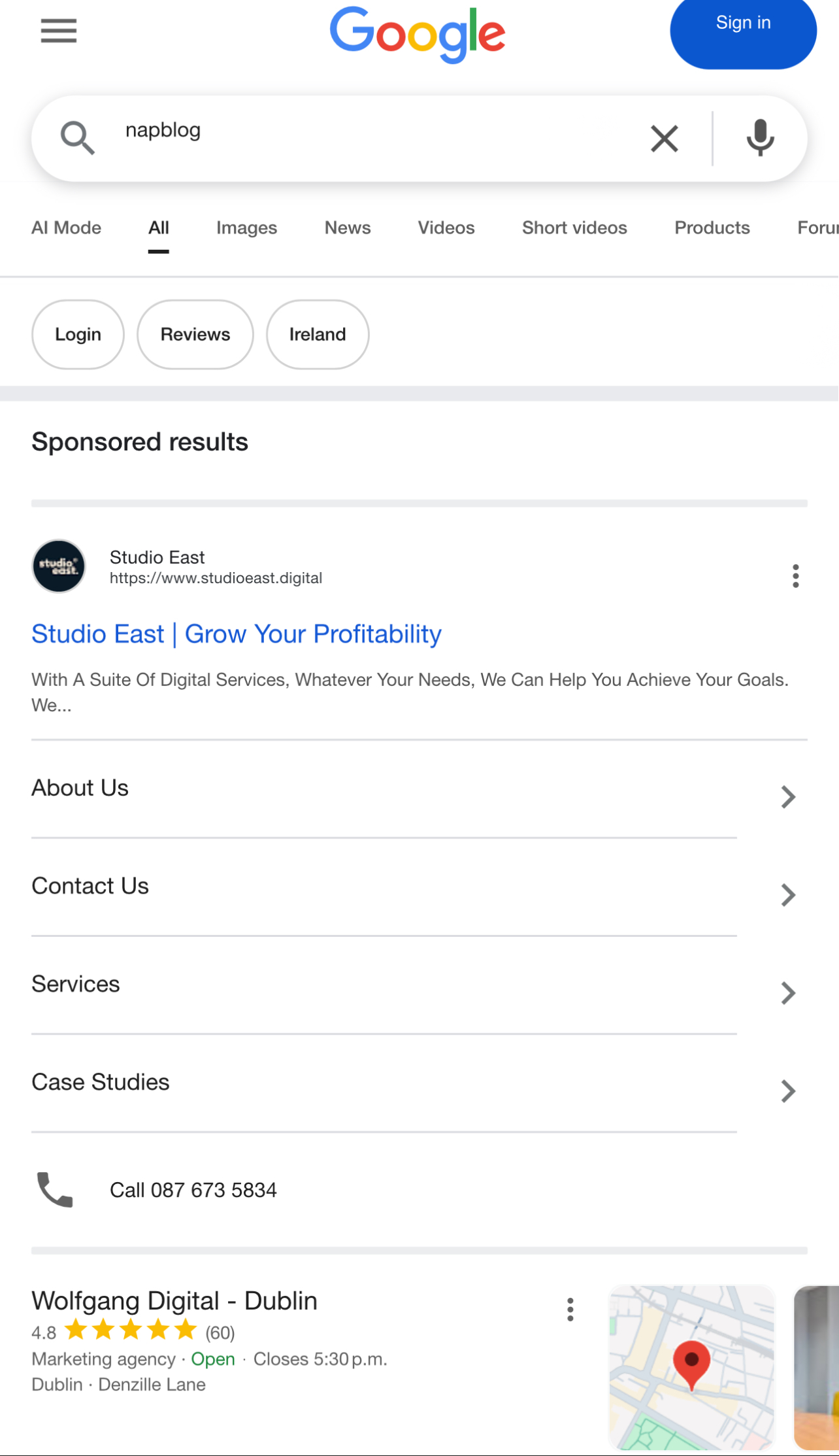Open the AI Mode tab
Image resolution: width=839 pixels, height=1456 pixels.
(66, 228)
